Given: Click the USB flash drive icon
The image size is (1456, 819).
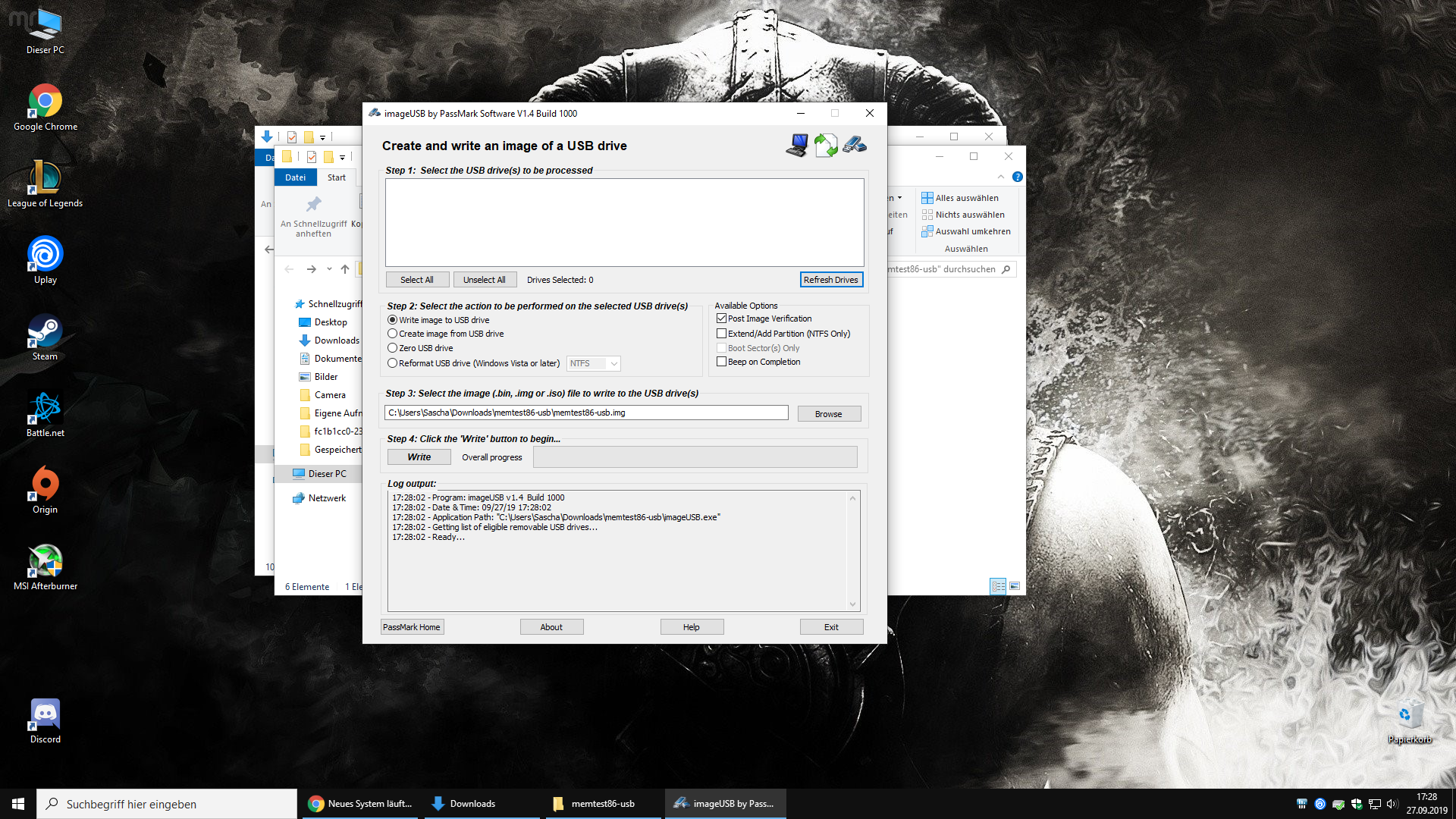Looking at the screenshot, I should point(855,144).
